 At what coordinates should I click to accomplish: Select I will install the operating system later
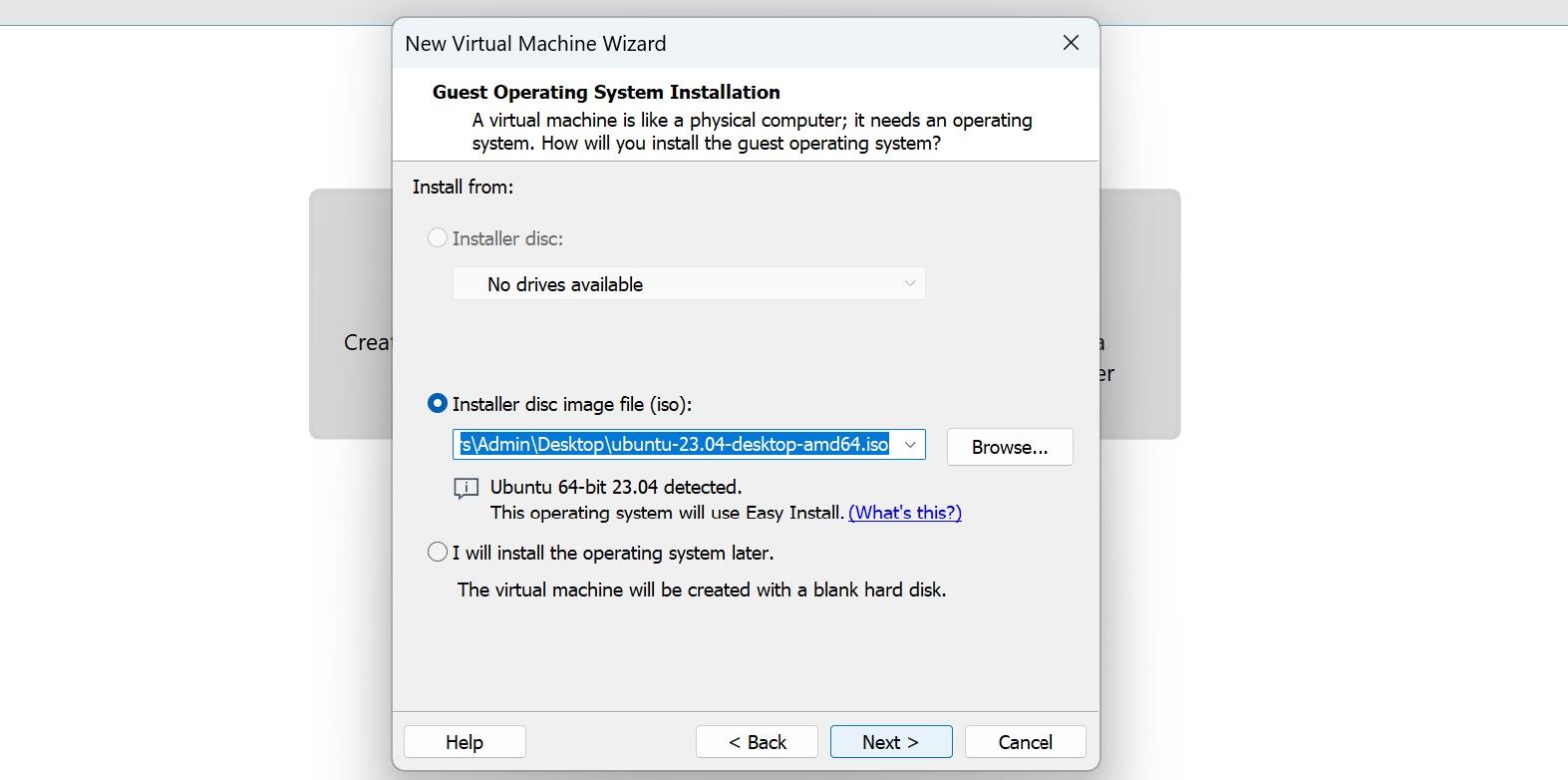coord(437,553)
